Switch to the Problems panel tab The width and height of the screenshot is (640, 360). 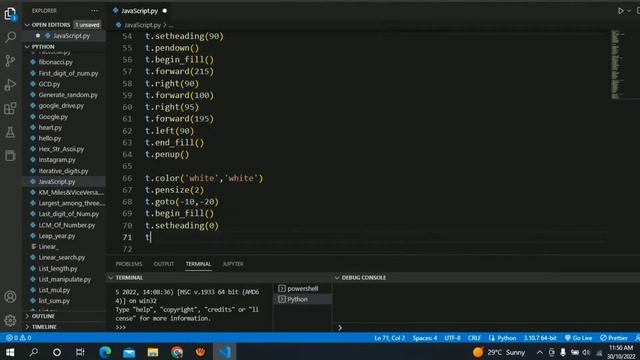tap(129, 264)
